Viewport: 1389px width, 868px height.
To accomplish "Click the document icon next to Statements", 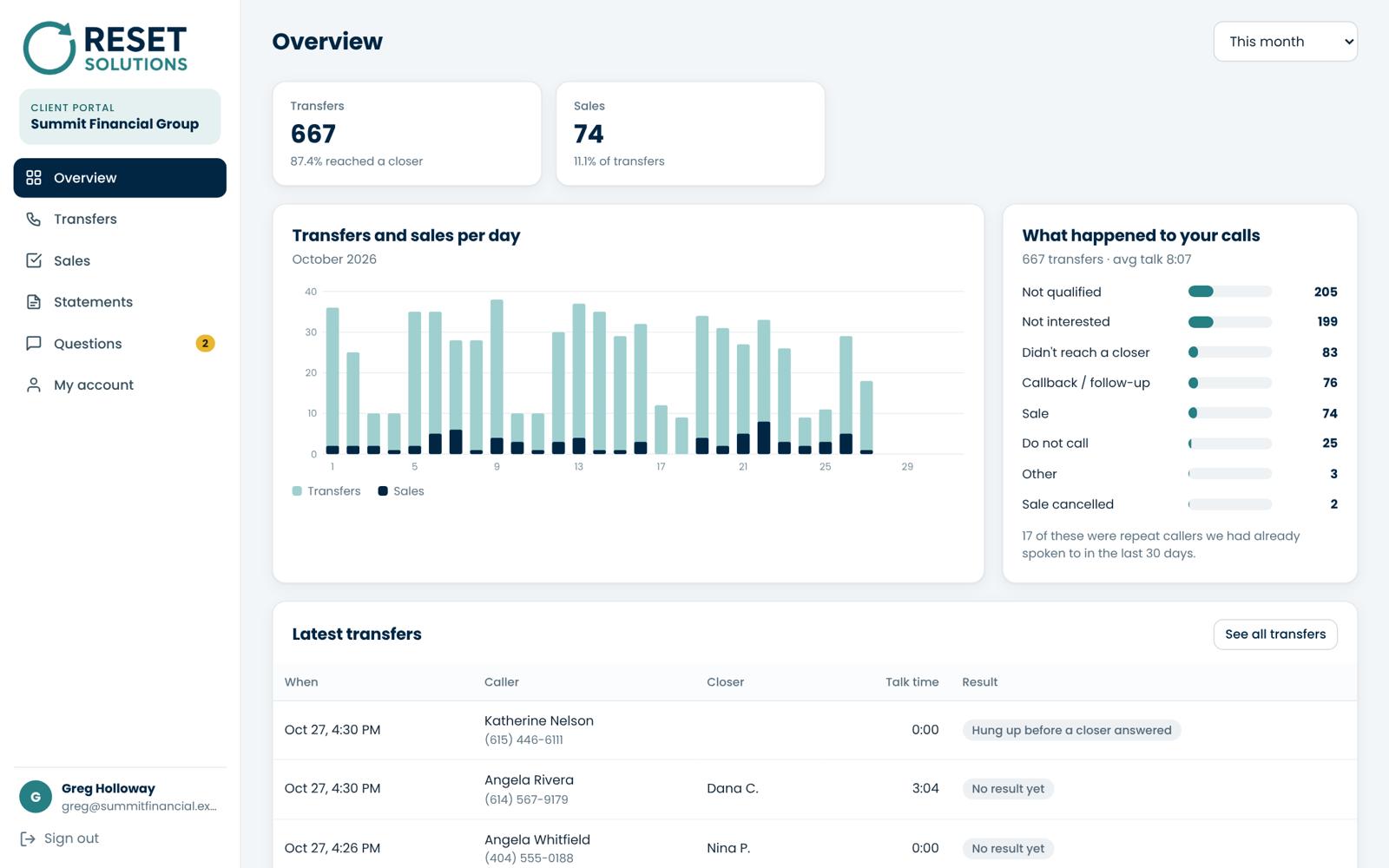I will [x=34, y=302].
